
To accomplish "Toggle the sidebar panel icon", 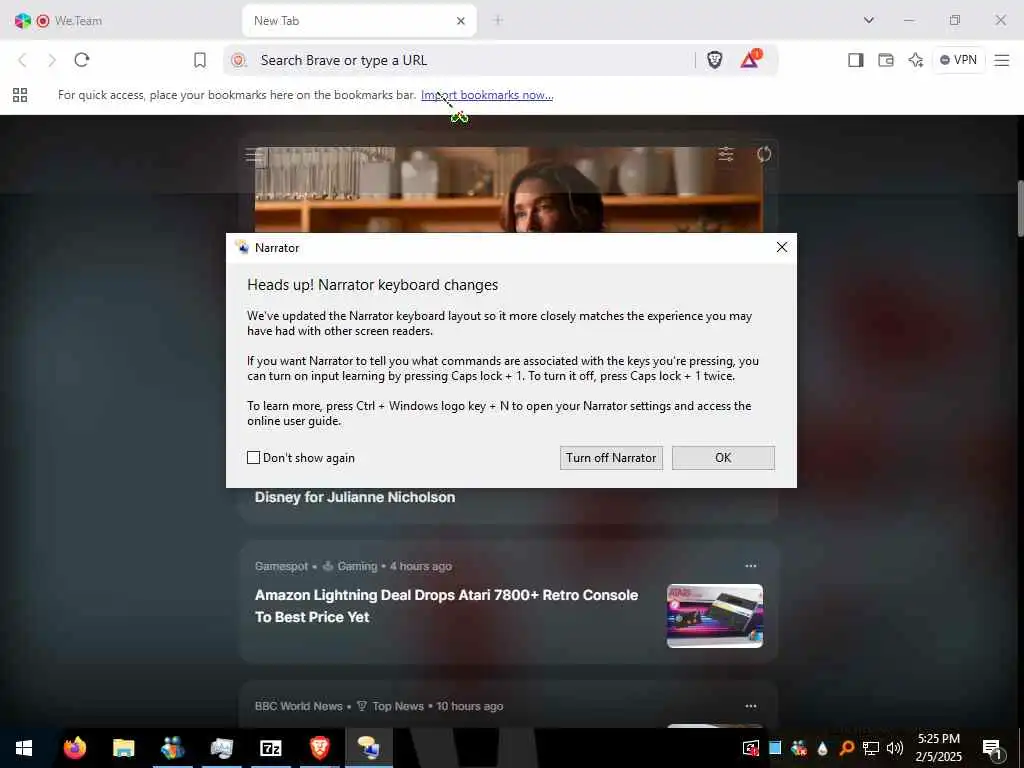I will point(856,60).
